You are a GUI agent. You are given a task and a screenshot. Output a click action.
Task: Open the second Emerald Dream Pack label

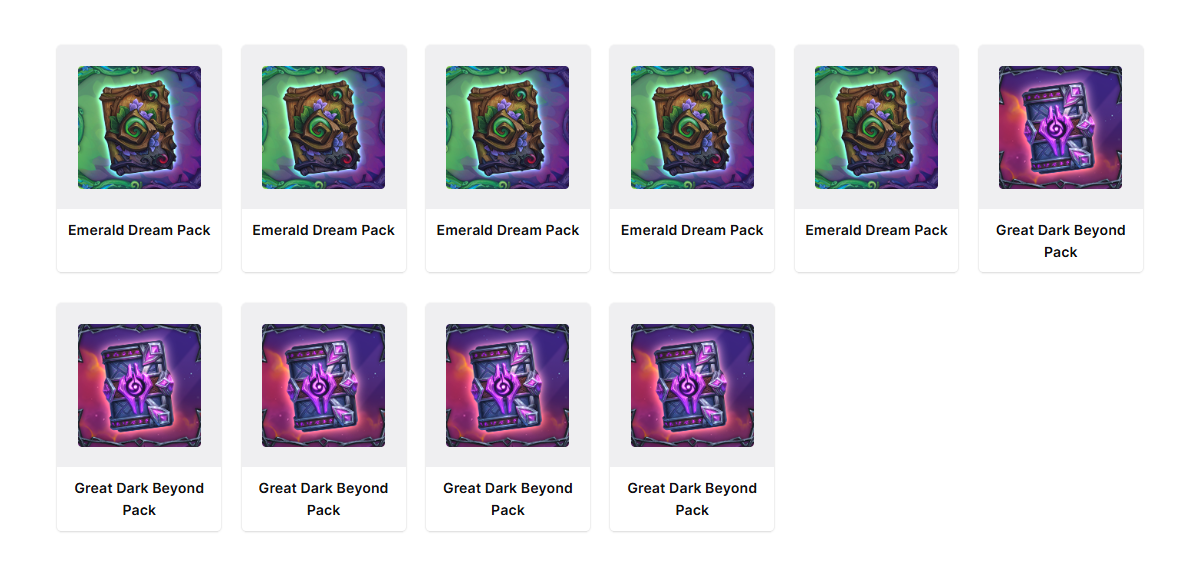point(323,230)
